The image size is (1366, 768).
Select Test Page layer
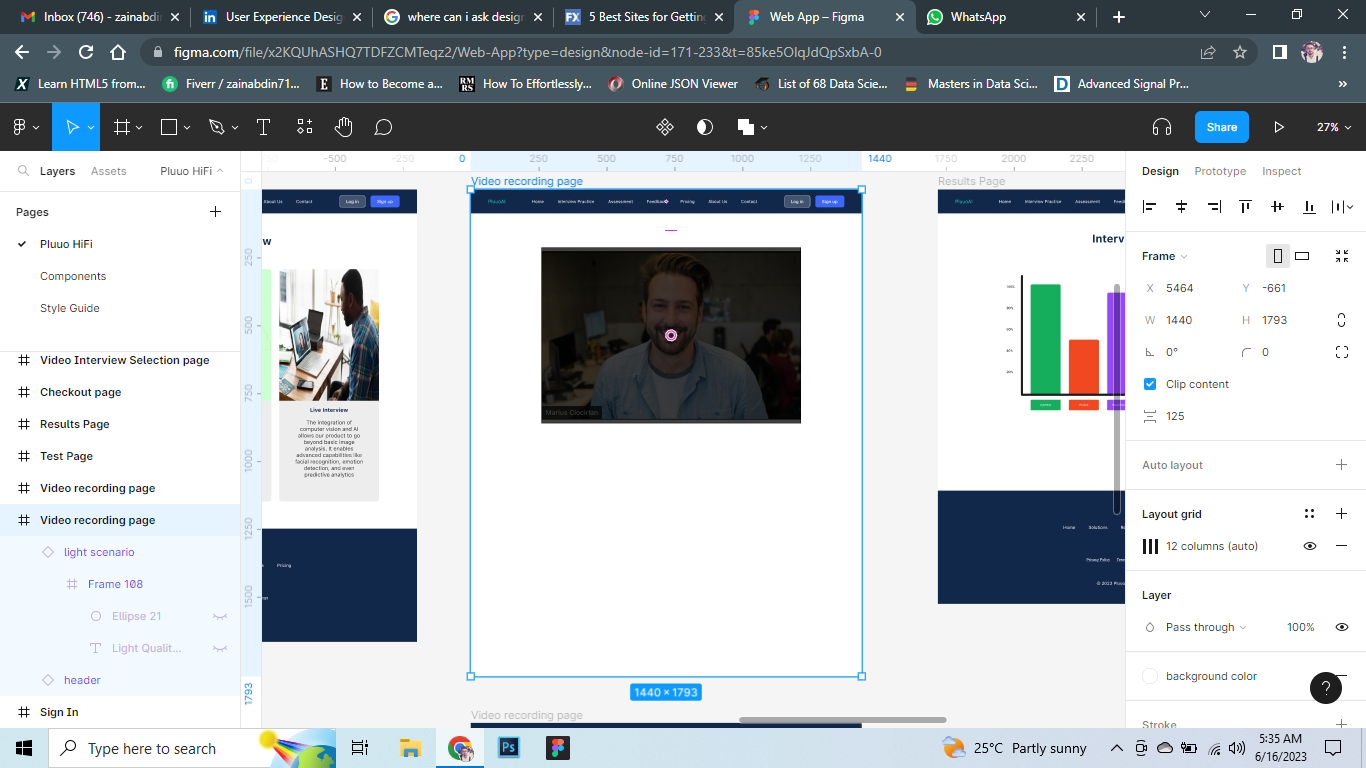coord(120,456)
